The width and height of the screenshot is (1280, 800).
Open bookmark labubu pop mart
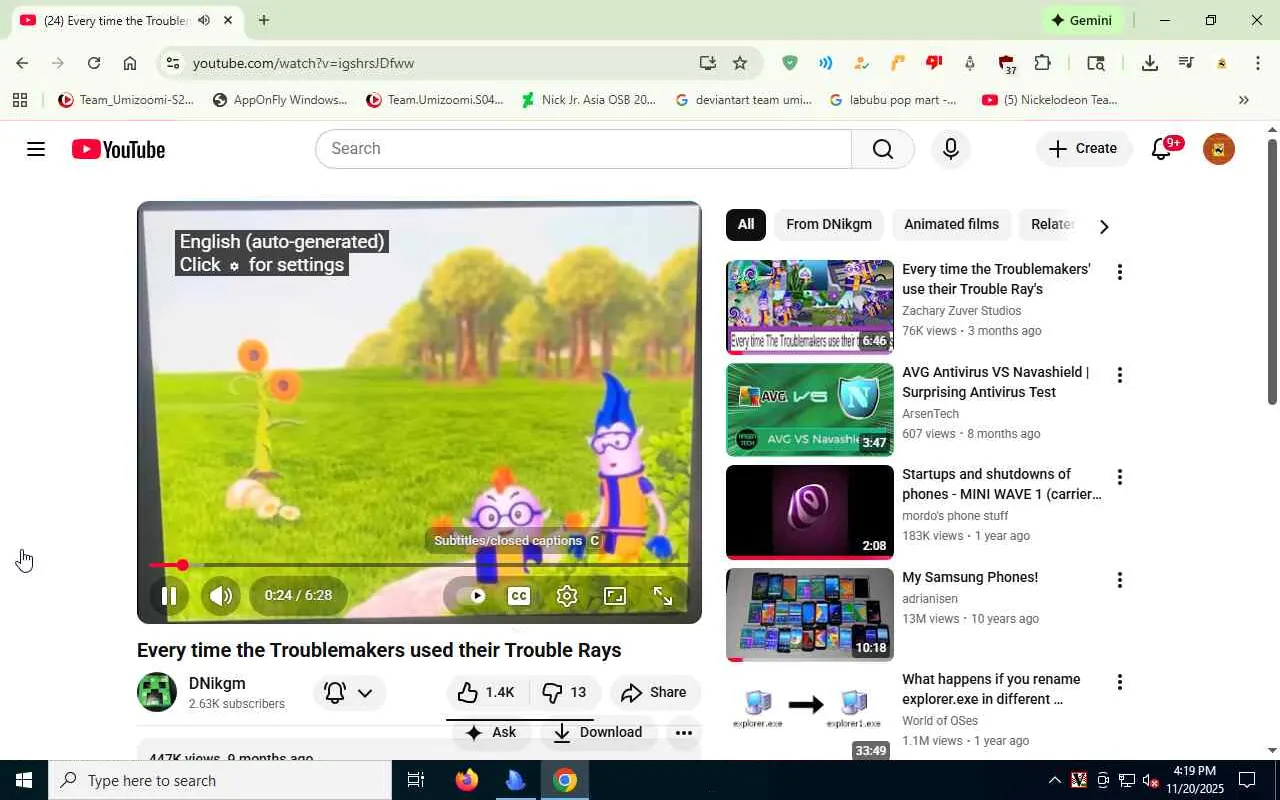tap(893, 100)
